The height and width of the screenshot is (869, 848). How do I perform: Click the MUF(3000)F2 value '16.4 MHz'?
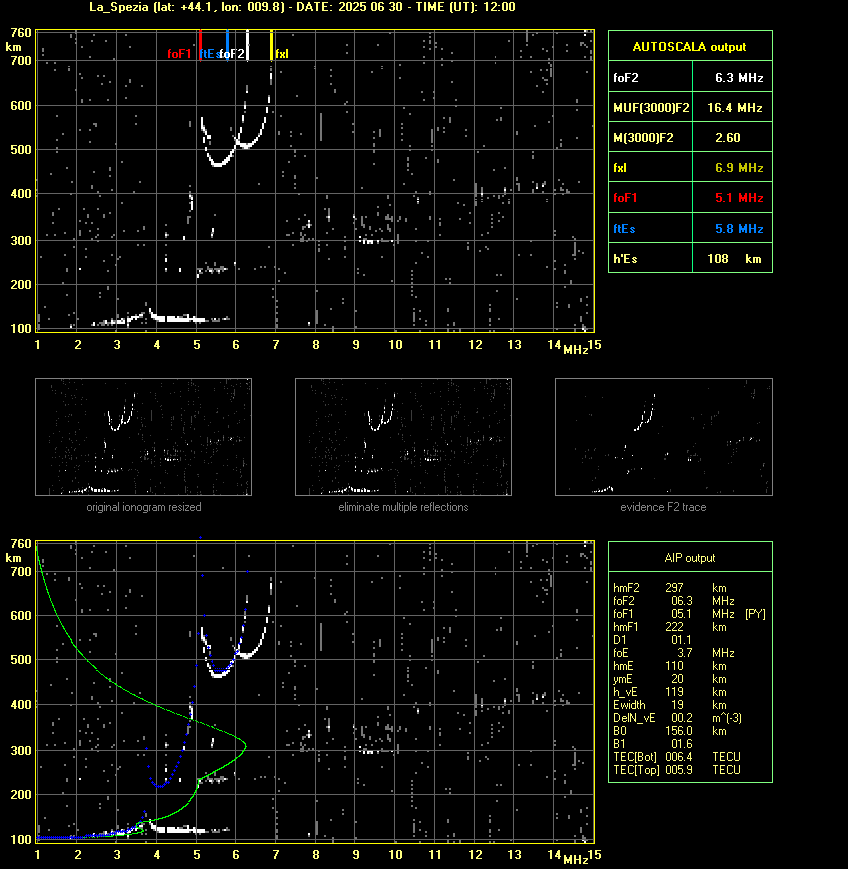(x=734, y=108)
